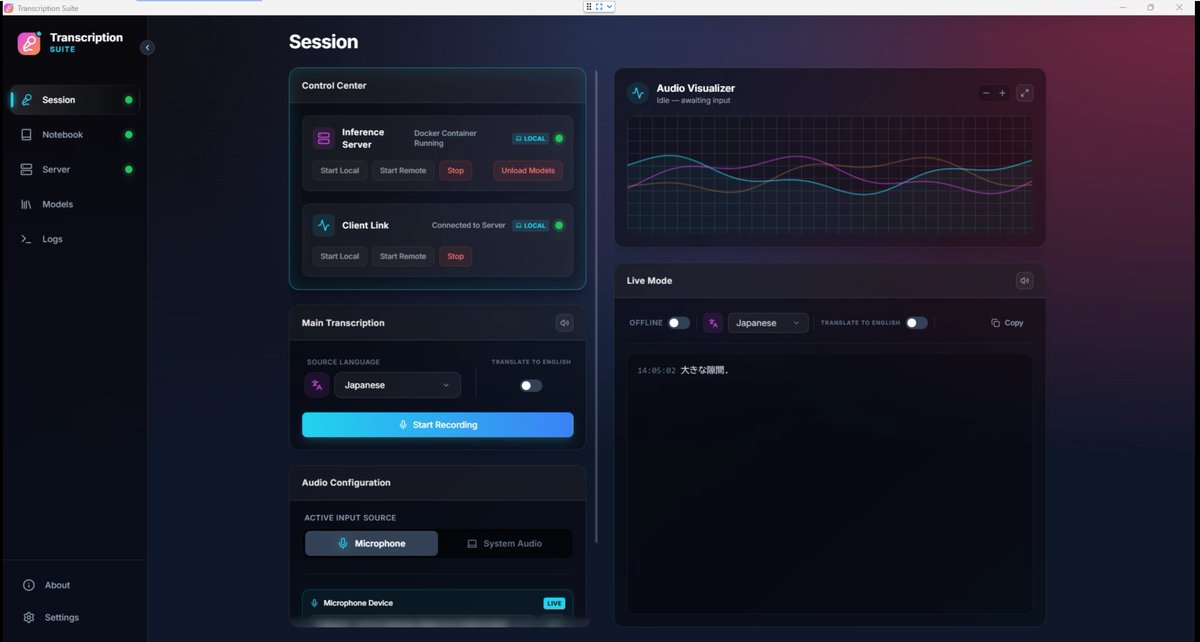1200x642 pixels.
Task: Click the Models library icon
Action: (27, 204)
